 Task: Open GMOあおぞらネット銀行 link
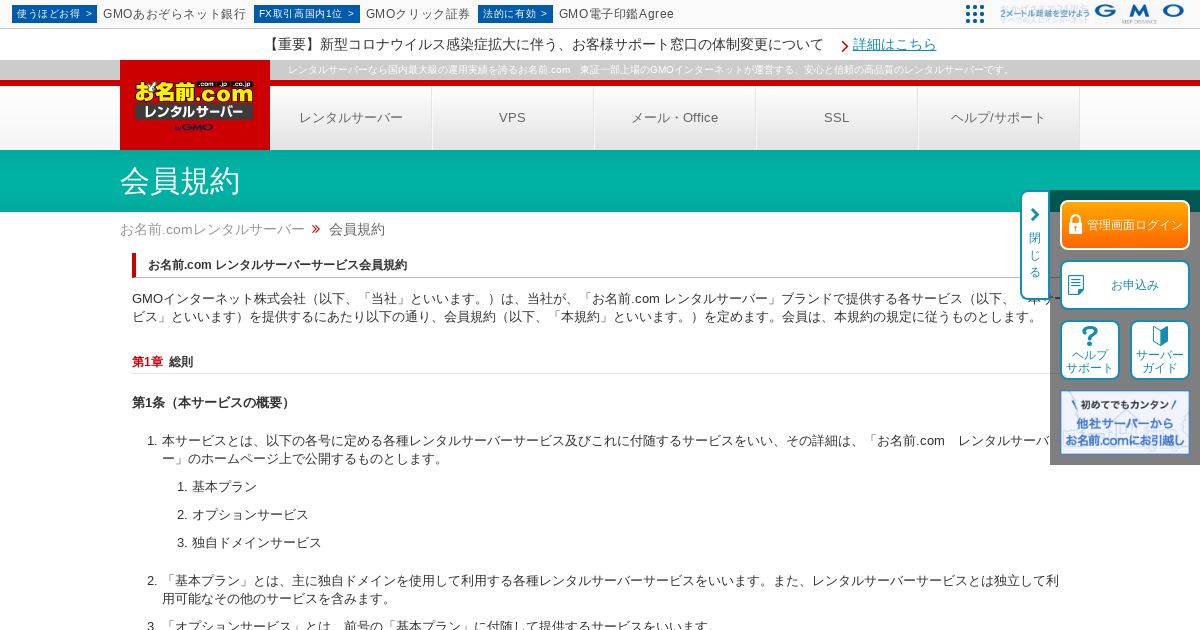click(x=174, y=14)
